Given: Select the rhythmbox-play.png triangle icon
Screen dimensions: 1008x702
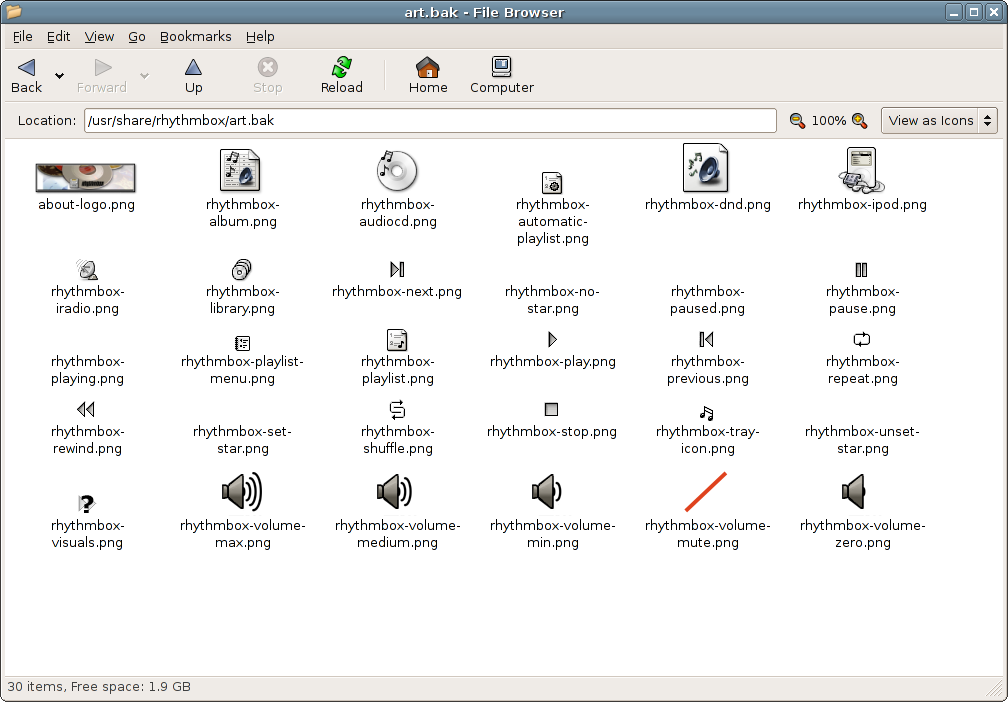Looking at the screenshot, I should tap(552, 339).
